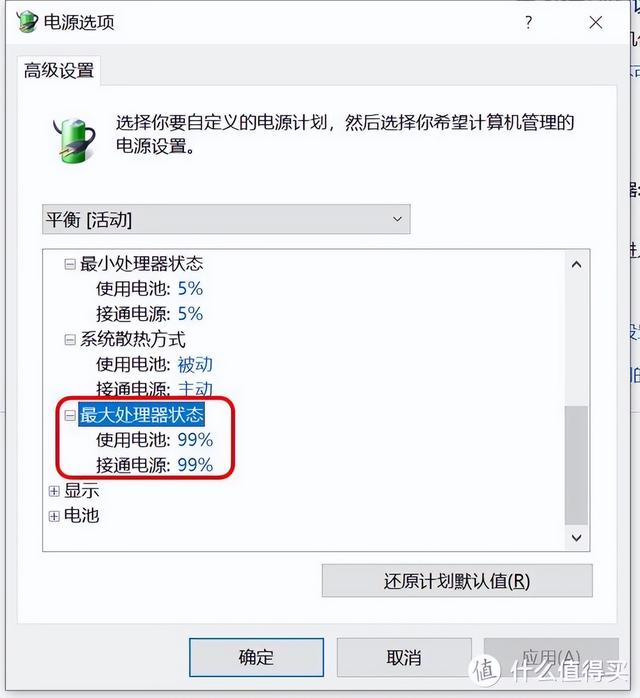This screenshot has width=640, height=698.
Task: Confirm with the 确定 button
Action: point(256,657)
